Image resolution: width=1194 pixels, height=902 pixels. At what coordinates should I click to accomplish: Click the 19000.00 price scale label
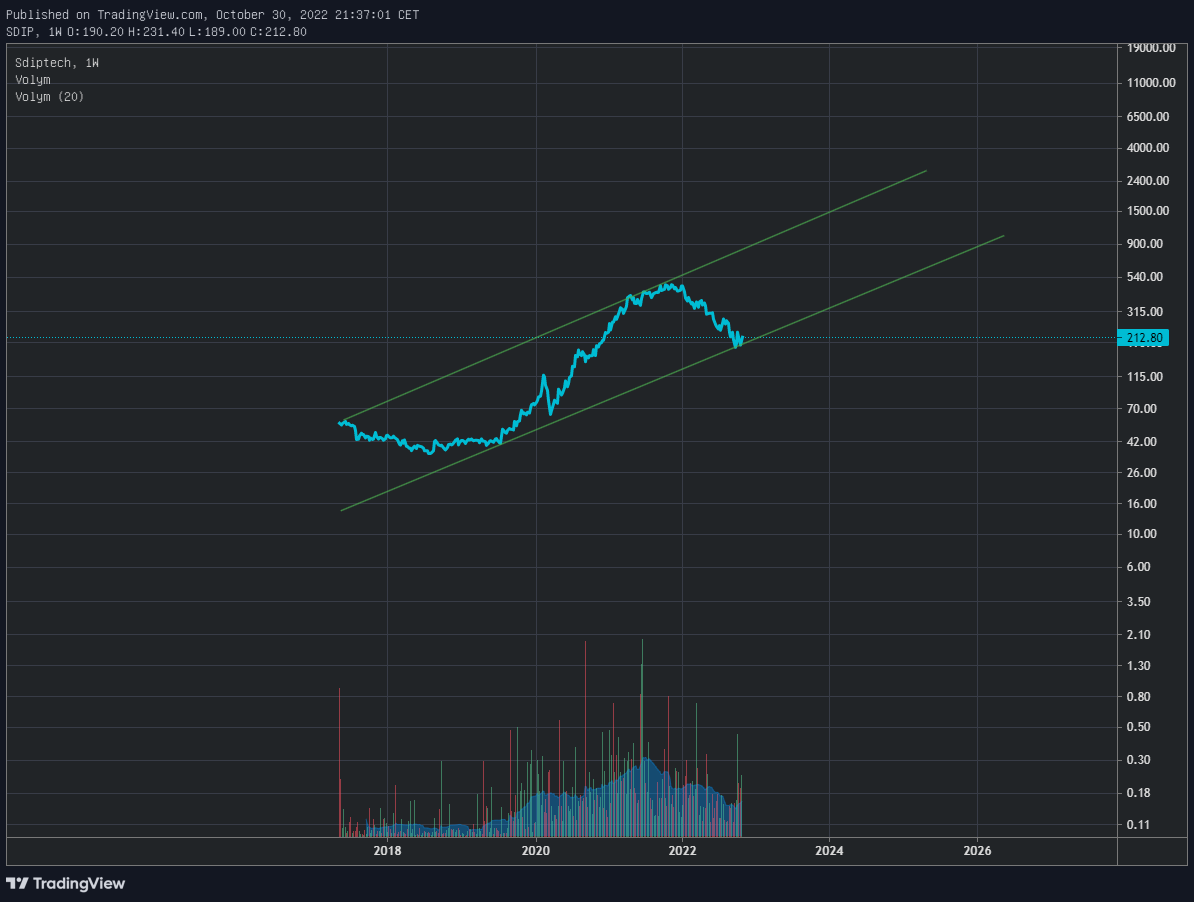1151,48
